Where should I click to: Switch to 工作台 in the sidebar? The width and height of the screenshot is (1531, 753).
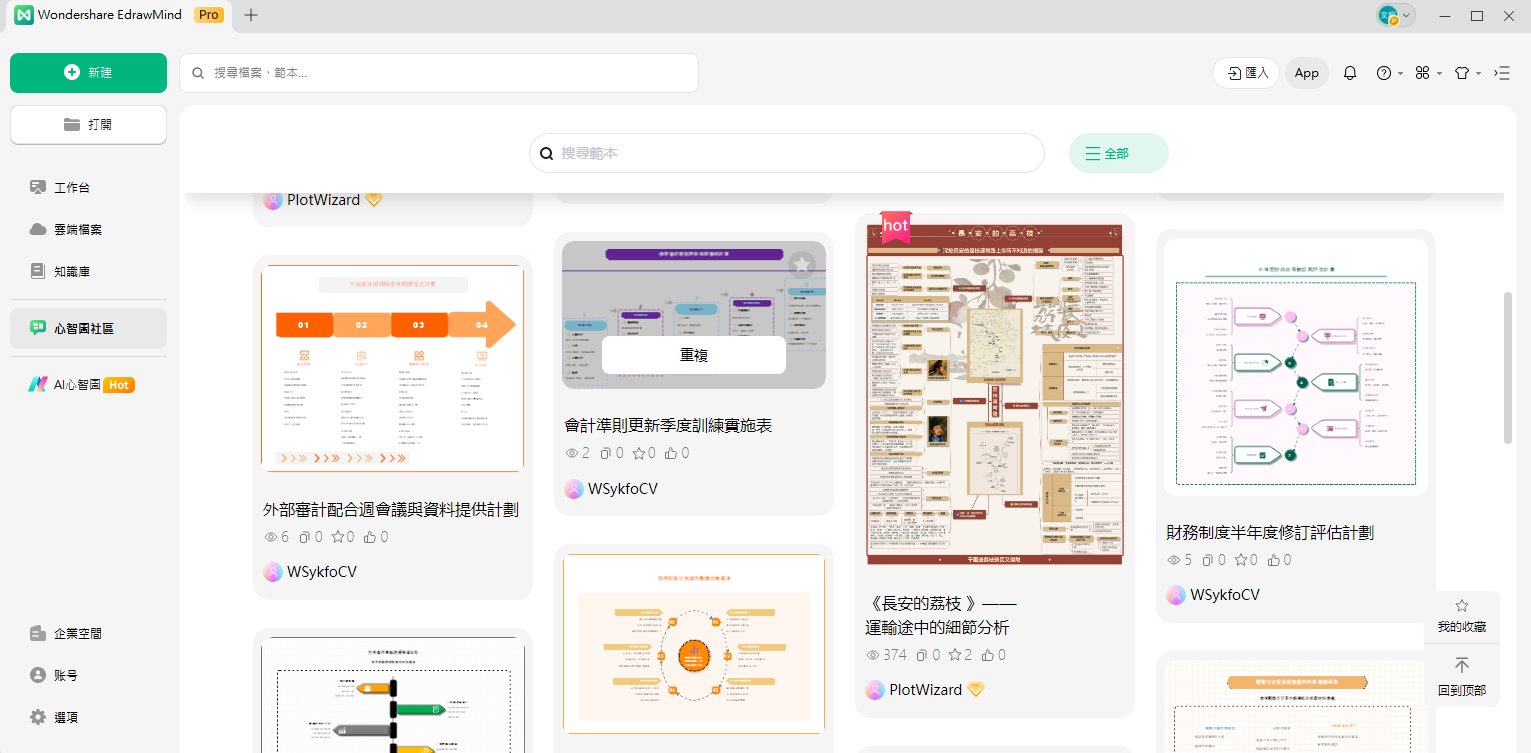click(72, 187)
